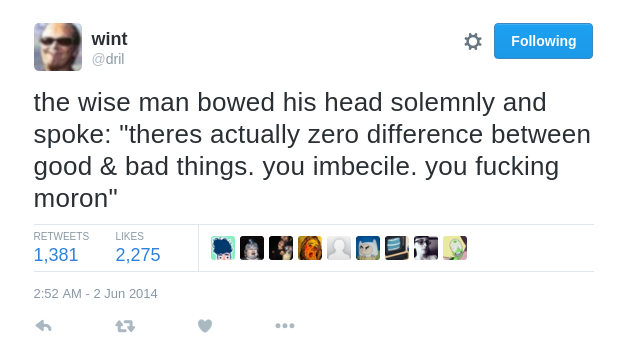Open the default gray silhouette avatar

(339, 248)
